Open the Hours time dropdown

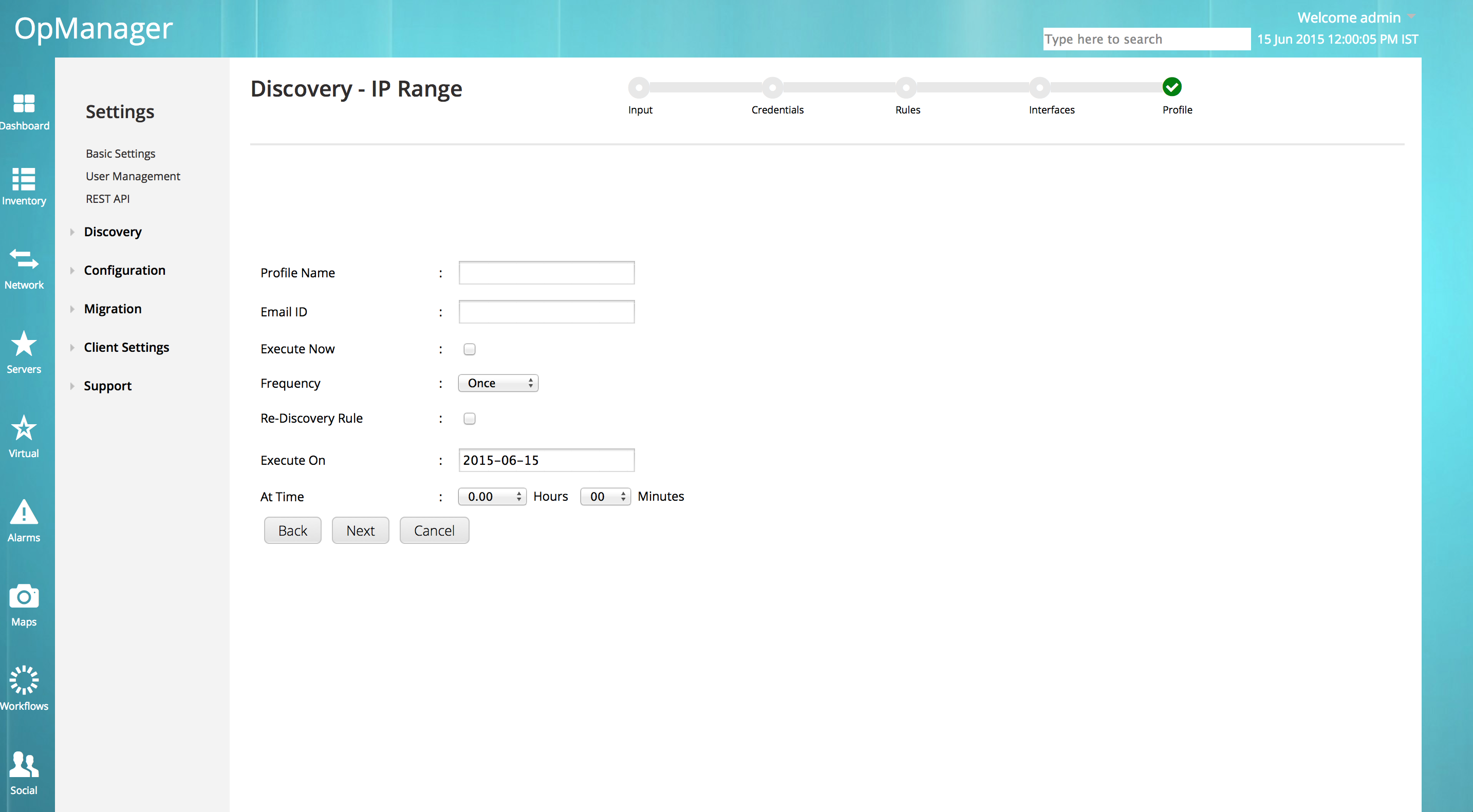492,497
